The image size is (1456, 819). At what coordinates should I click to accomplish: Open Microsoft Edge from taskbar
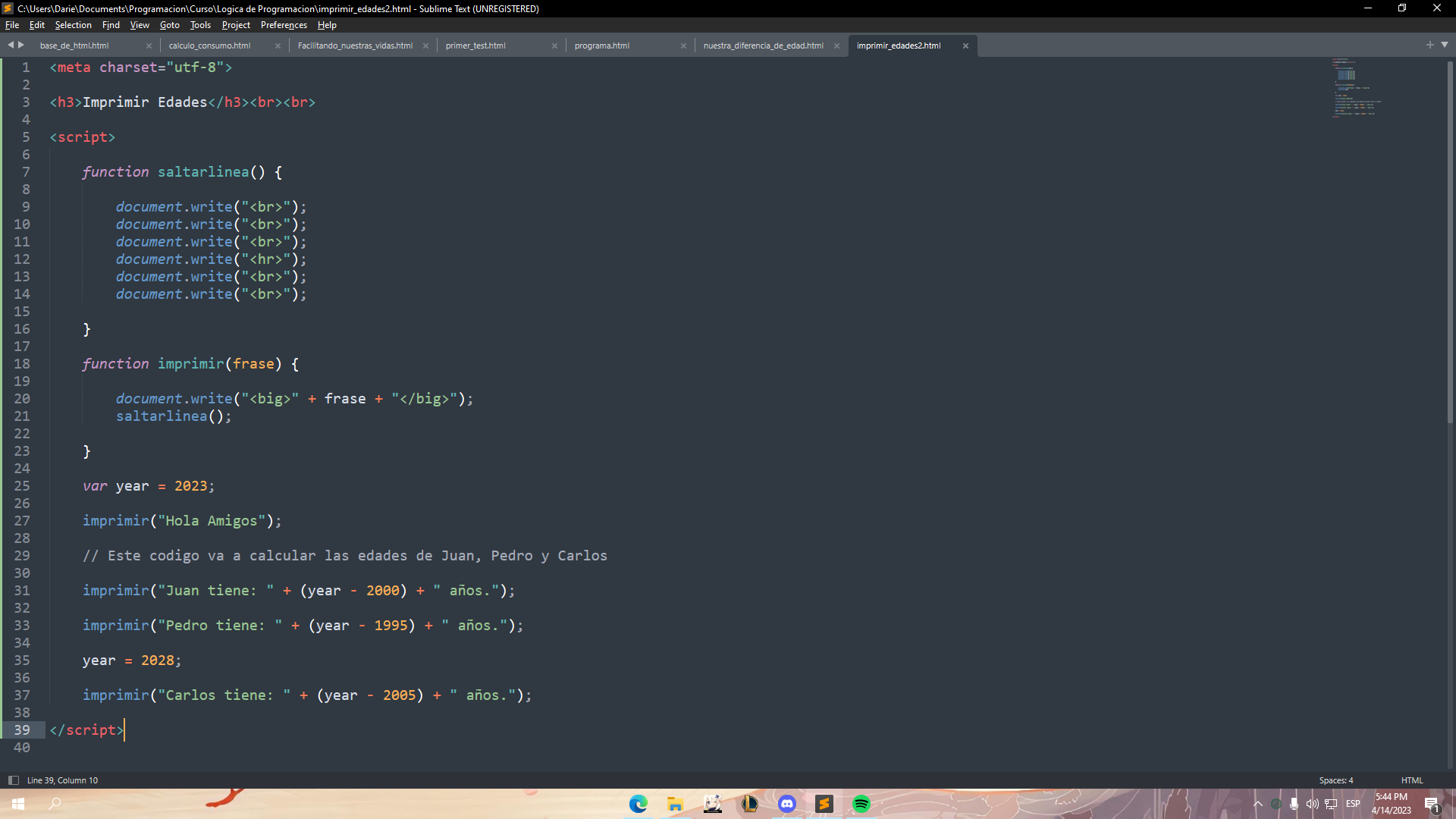(639, 803)
